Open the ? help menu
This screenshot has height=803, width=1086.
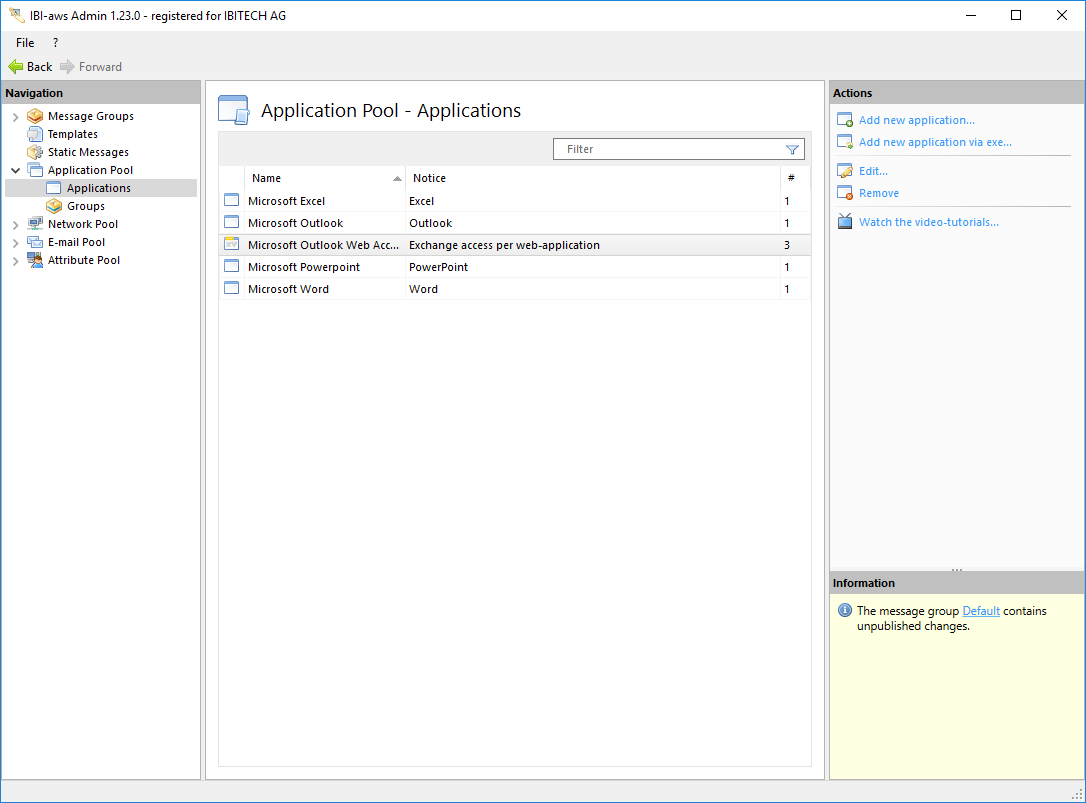[x=55, y=43]
